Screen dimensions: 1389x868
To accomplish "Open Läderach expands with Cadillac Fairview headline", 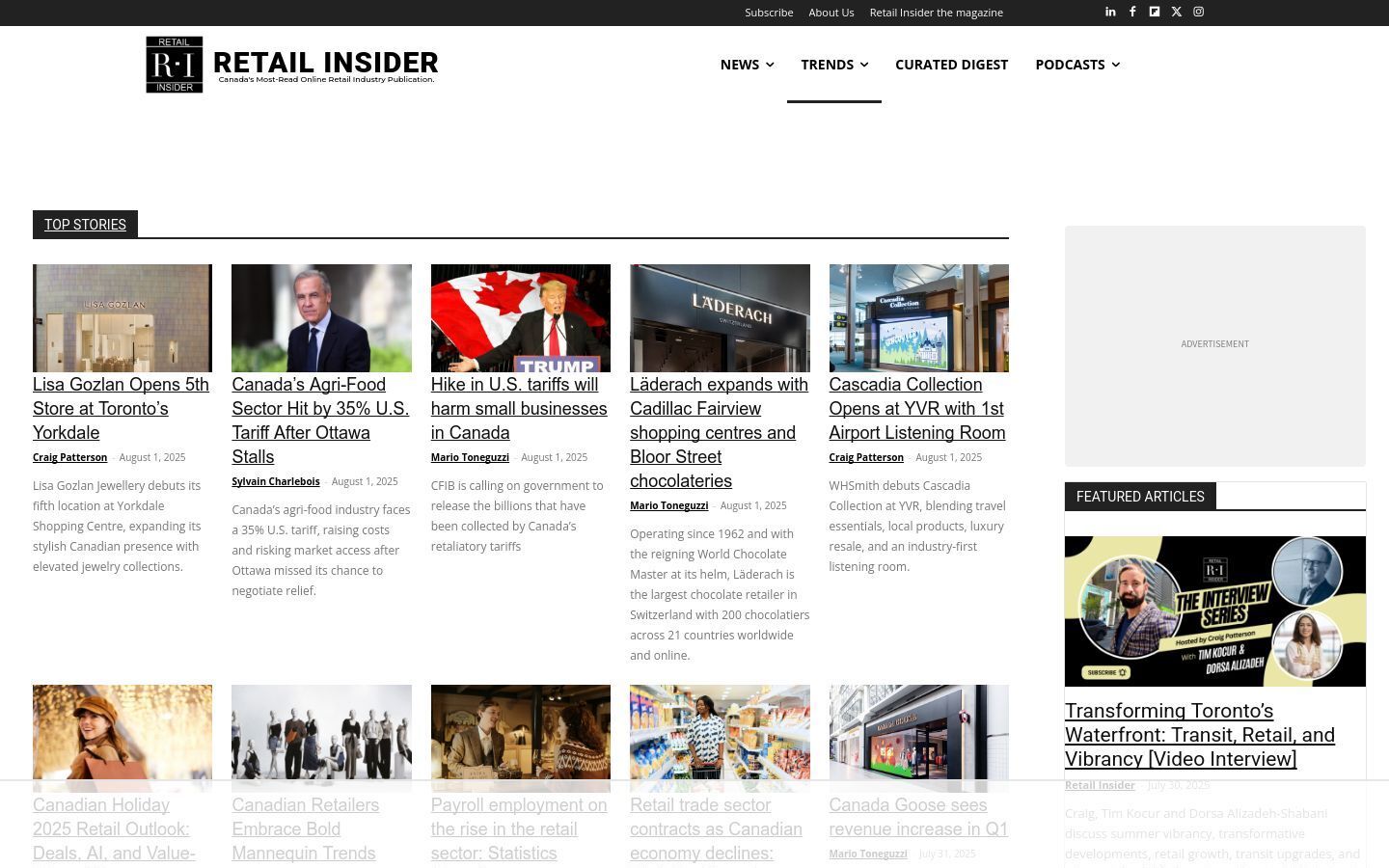I will tap(720, 433).
